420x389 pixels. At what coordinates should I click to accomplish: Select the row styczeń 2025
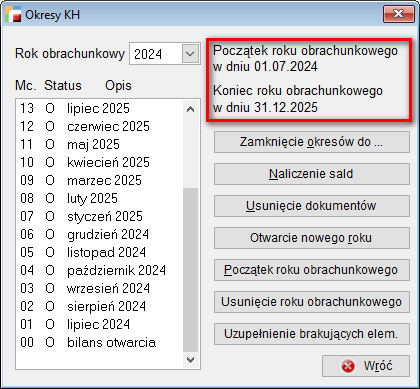pyautogui.click(x=100, y=216)
